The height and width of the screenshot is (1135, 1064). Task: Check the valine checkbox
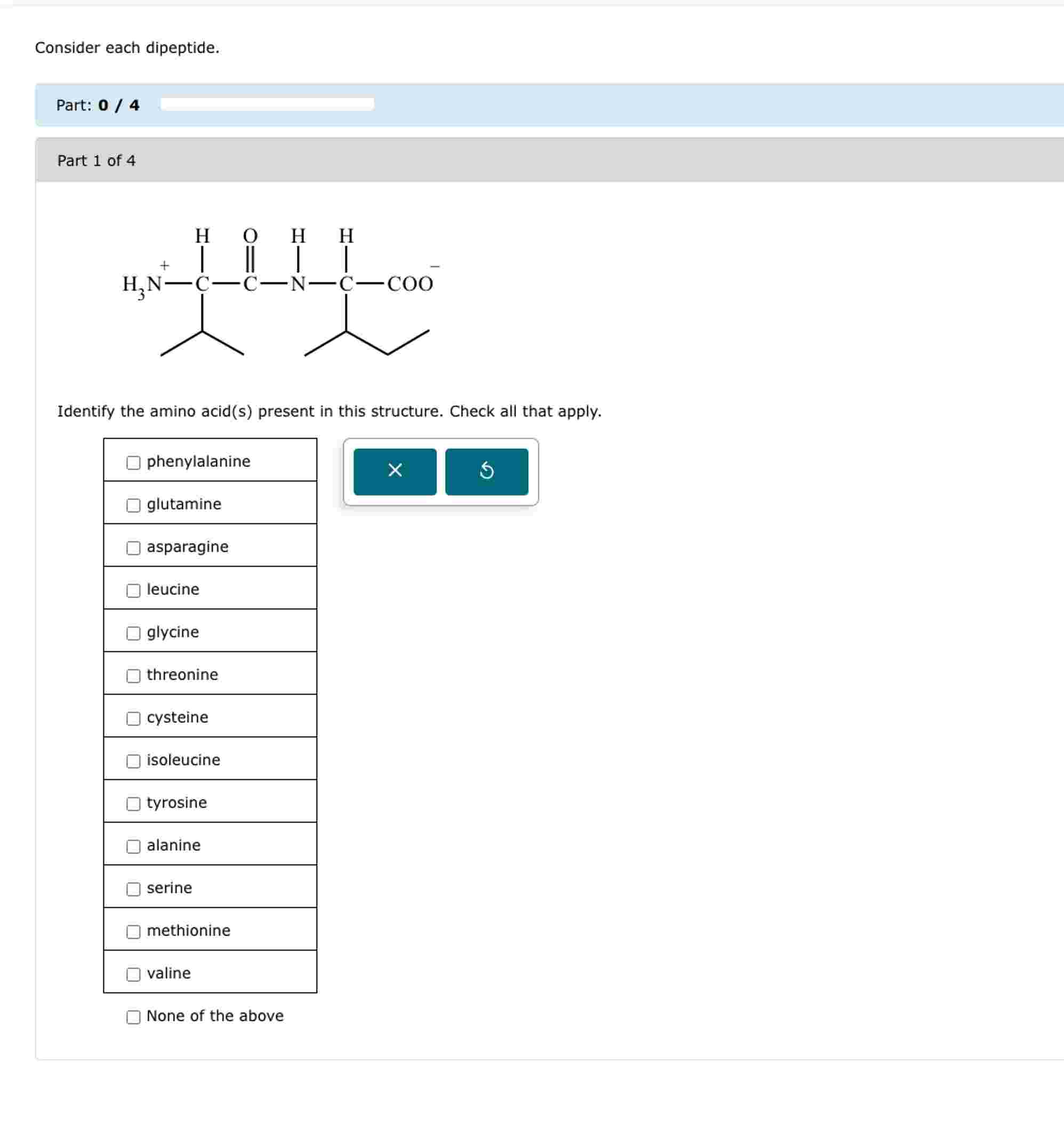pyautogui.click(x=133, y=974)
